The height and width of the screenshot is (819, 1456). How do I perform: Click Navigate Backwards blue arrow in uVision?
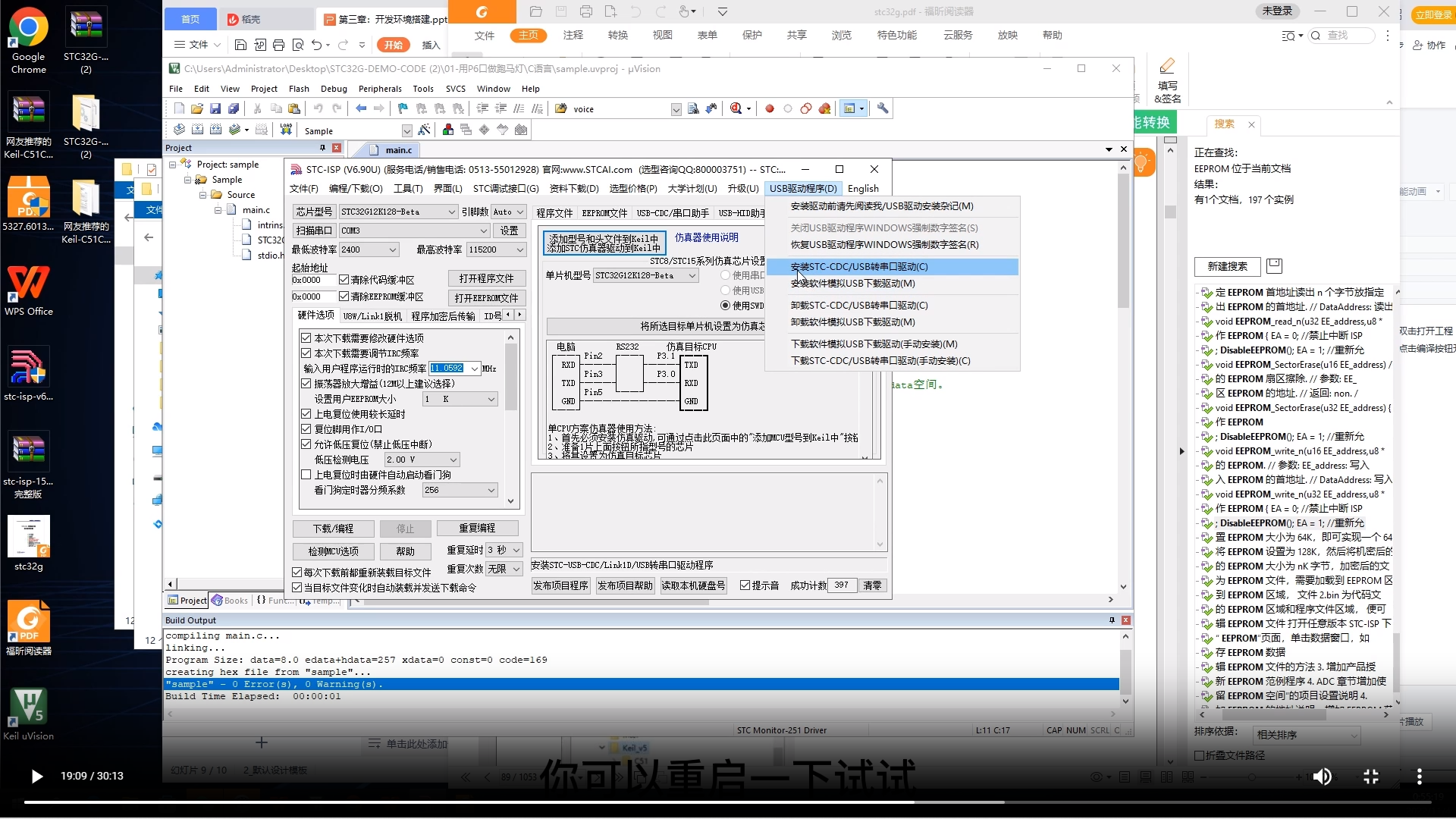(361, 109)
